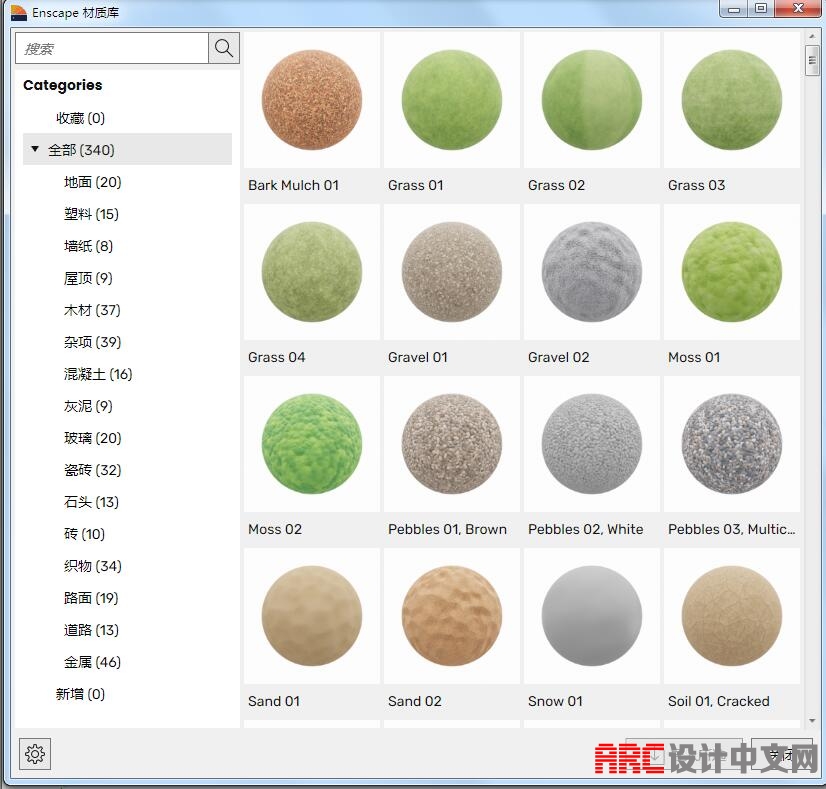Viewport: 826px width, 789px height.
Task: Select the Pebbles 03 multicolor sphere
Action: click(732, 444)
